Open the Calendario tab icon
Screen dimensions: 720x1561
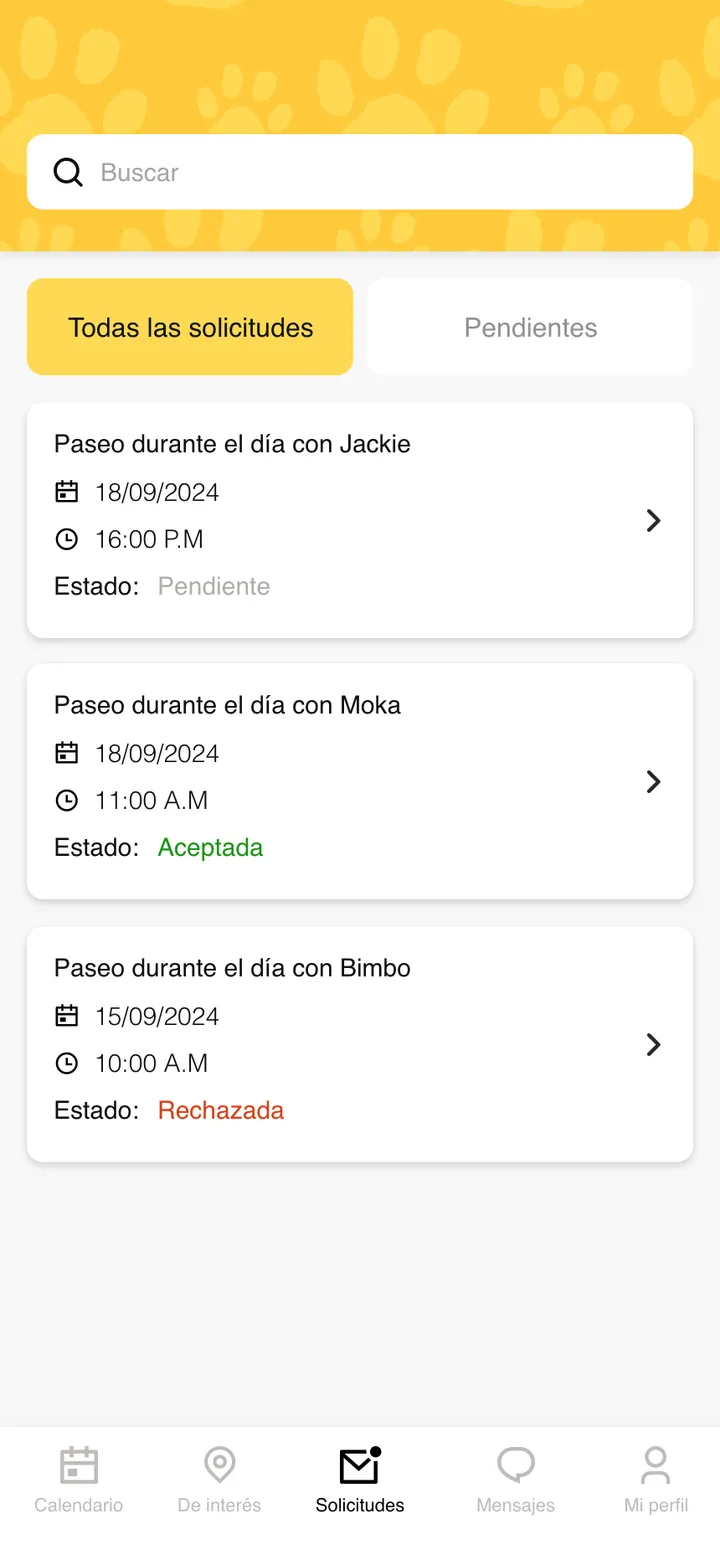pyautogui.click(x=79, y=1465)
